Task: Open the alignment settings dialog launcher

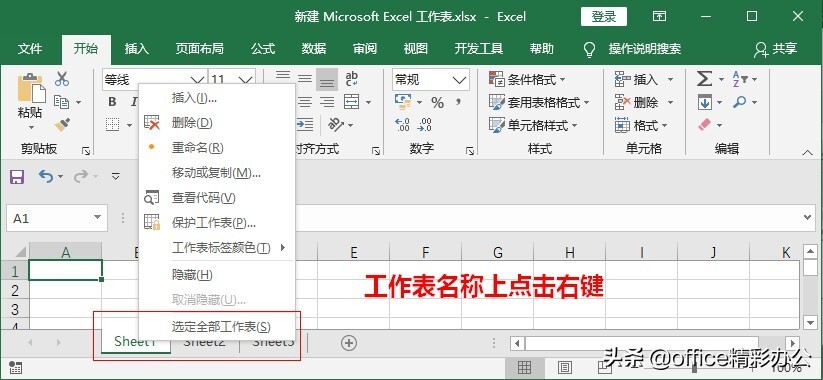Action: click(x=376, y=151)
